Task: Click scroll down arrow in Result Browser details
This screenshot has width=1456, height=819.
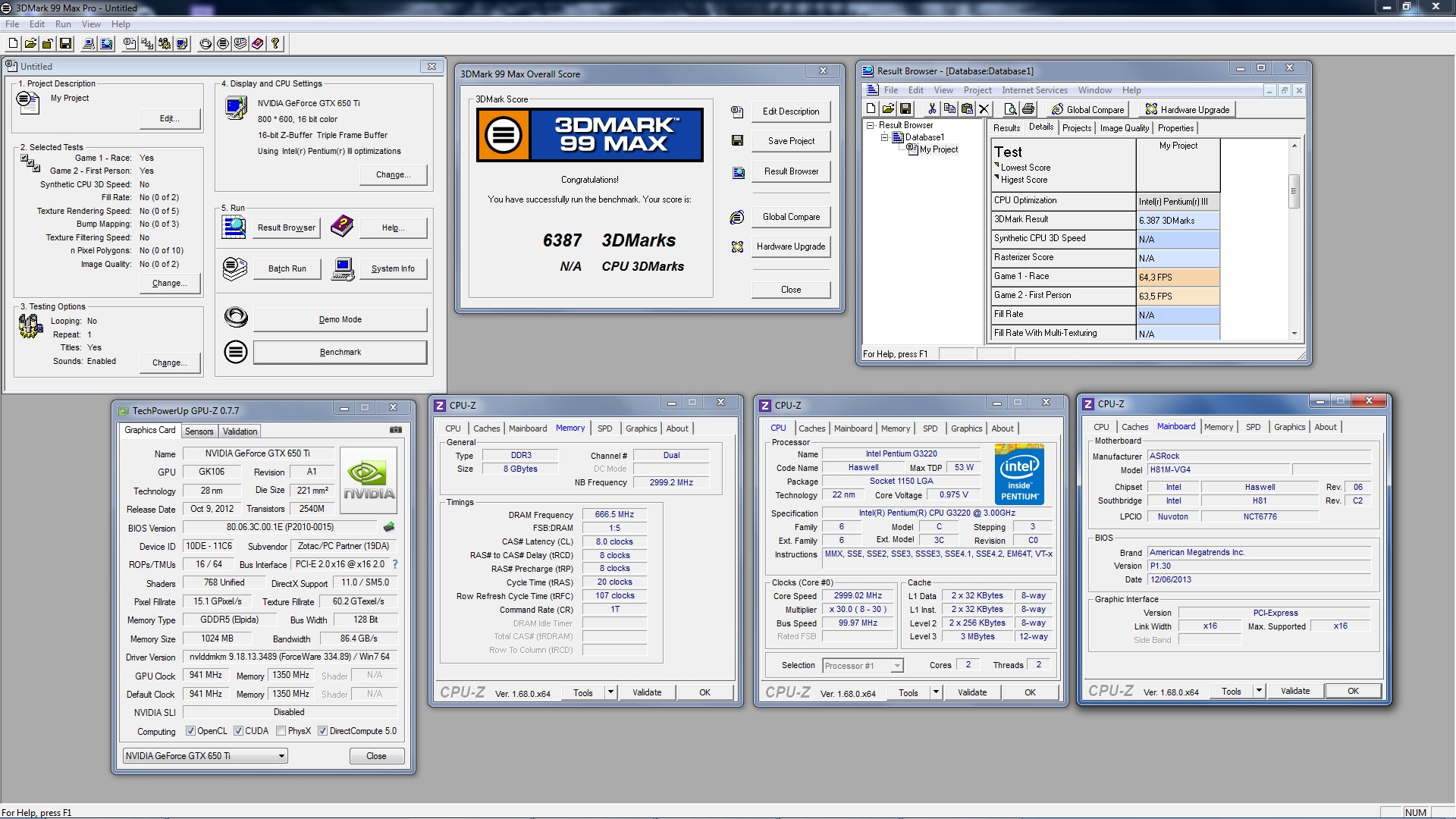Action: (1294, 334)
